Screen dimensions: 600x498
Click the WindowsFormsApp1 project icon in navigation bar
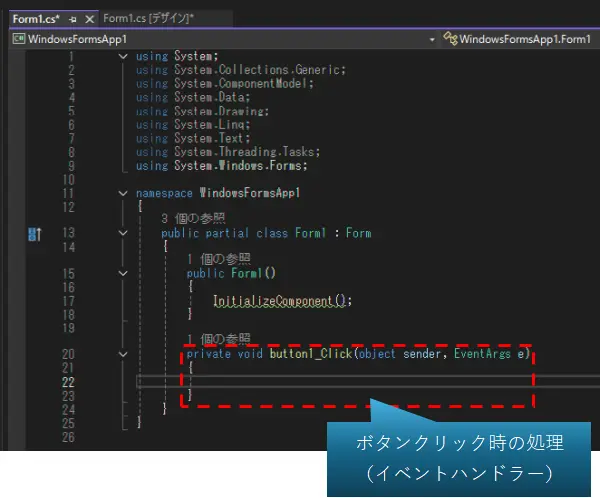point(19,39)
